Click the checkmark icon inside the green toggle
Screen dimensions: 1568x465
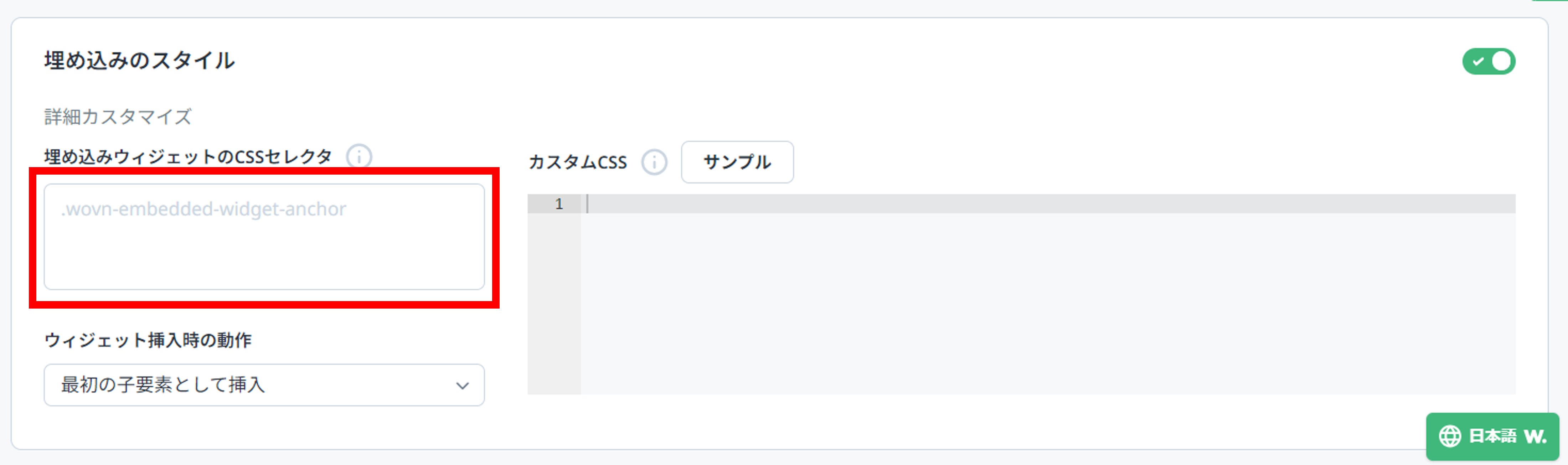point(1479,61)
